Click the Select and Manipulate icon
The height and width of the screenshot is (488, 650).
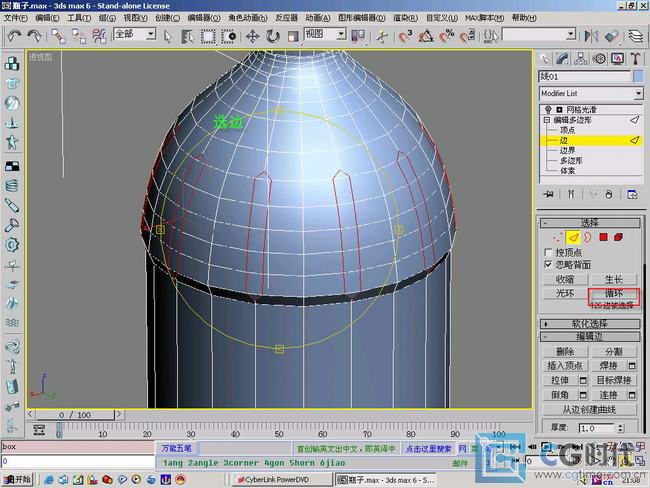coord(382,36)
